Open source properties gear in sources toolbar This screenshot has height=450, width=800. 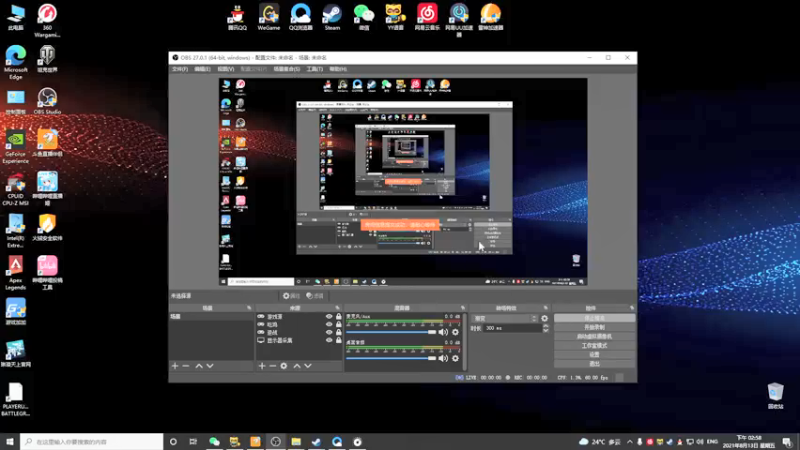click(x=284, y=366)
